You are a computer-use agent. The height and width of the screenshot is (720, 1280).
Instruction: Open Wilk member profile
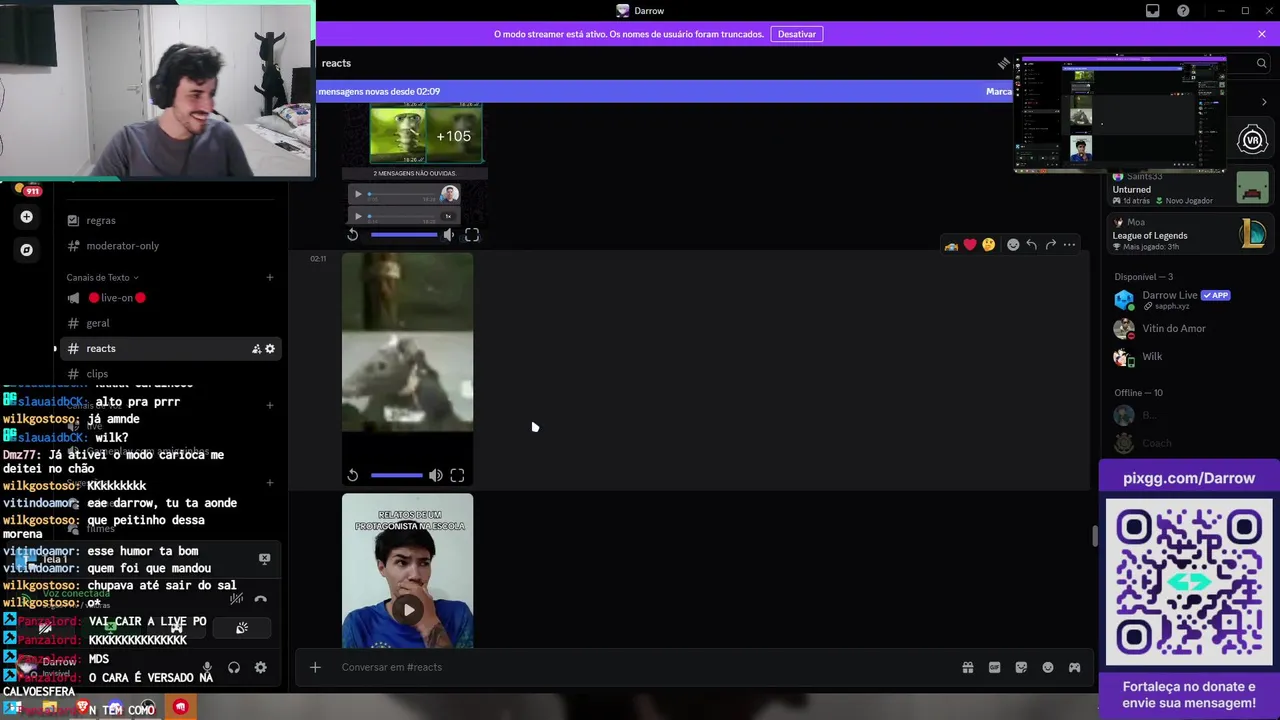[1190, 356]
